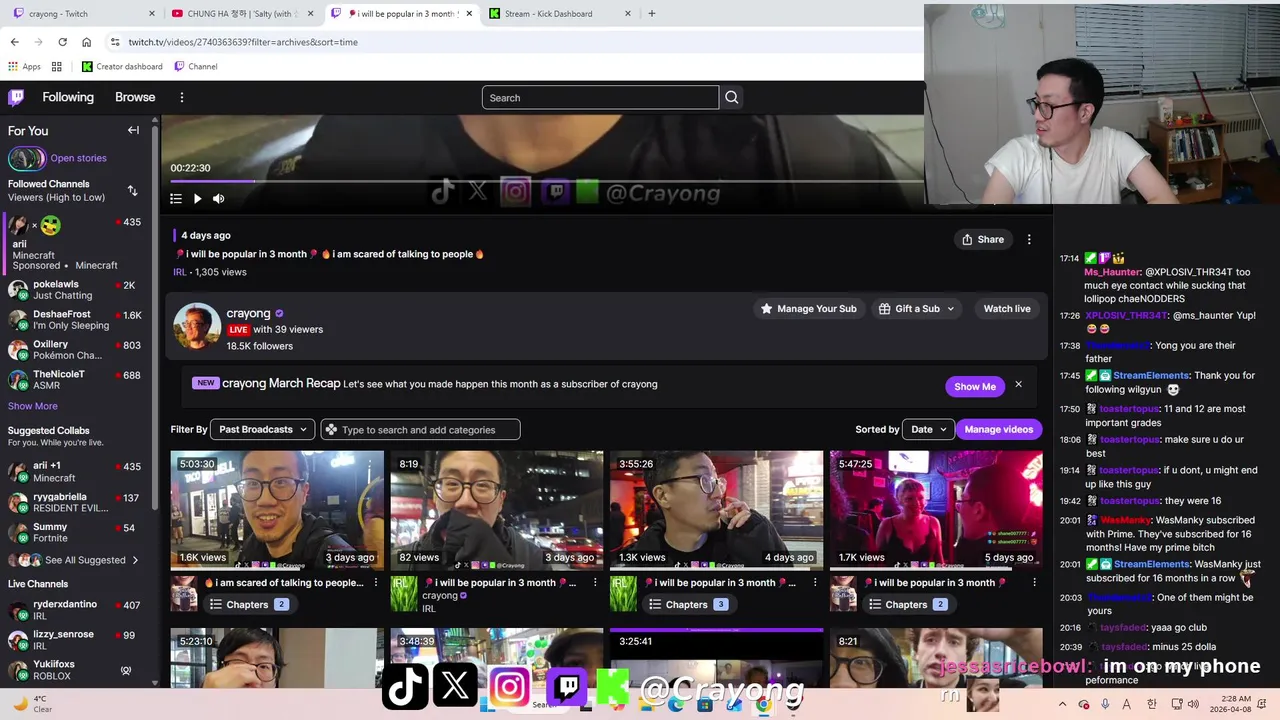This screenshot has height=720, width=1280.
Task: Play the paused video
Action: coord(197,198)
